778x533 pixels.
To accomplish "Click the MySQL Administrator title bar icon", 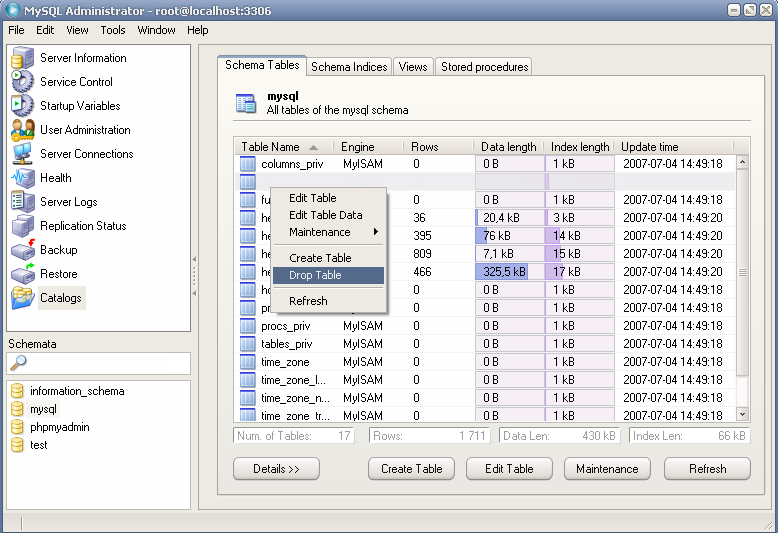I will click(12, 10).
